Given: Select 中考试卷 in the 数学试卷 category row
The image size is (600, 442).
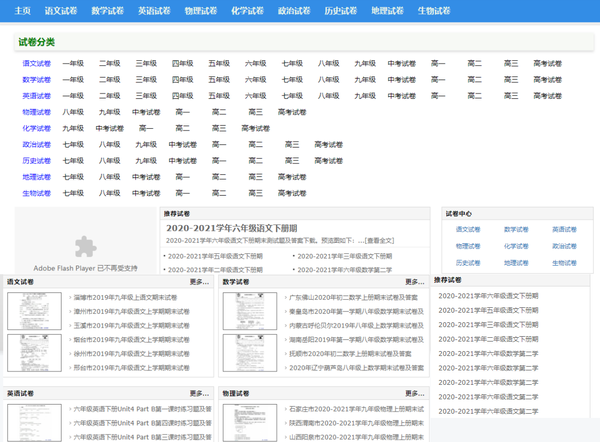Looking at the screenshot, I should (x=401, y=80).
